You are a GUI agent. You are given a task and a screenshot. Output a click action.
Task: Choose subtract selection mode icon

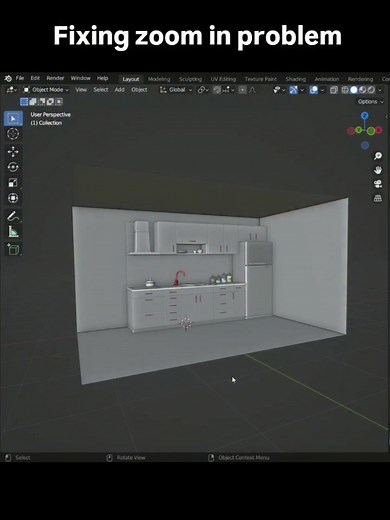pyautogui.click(x=41, y=102)
